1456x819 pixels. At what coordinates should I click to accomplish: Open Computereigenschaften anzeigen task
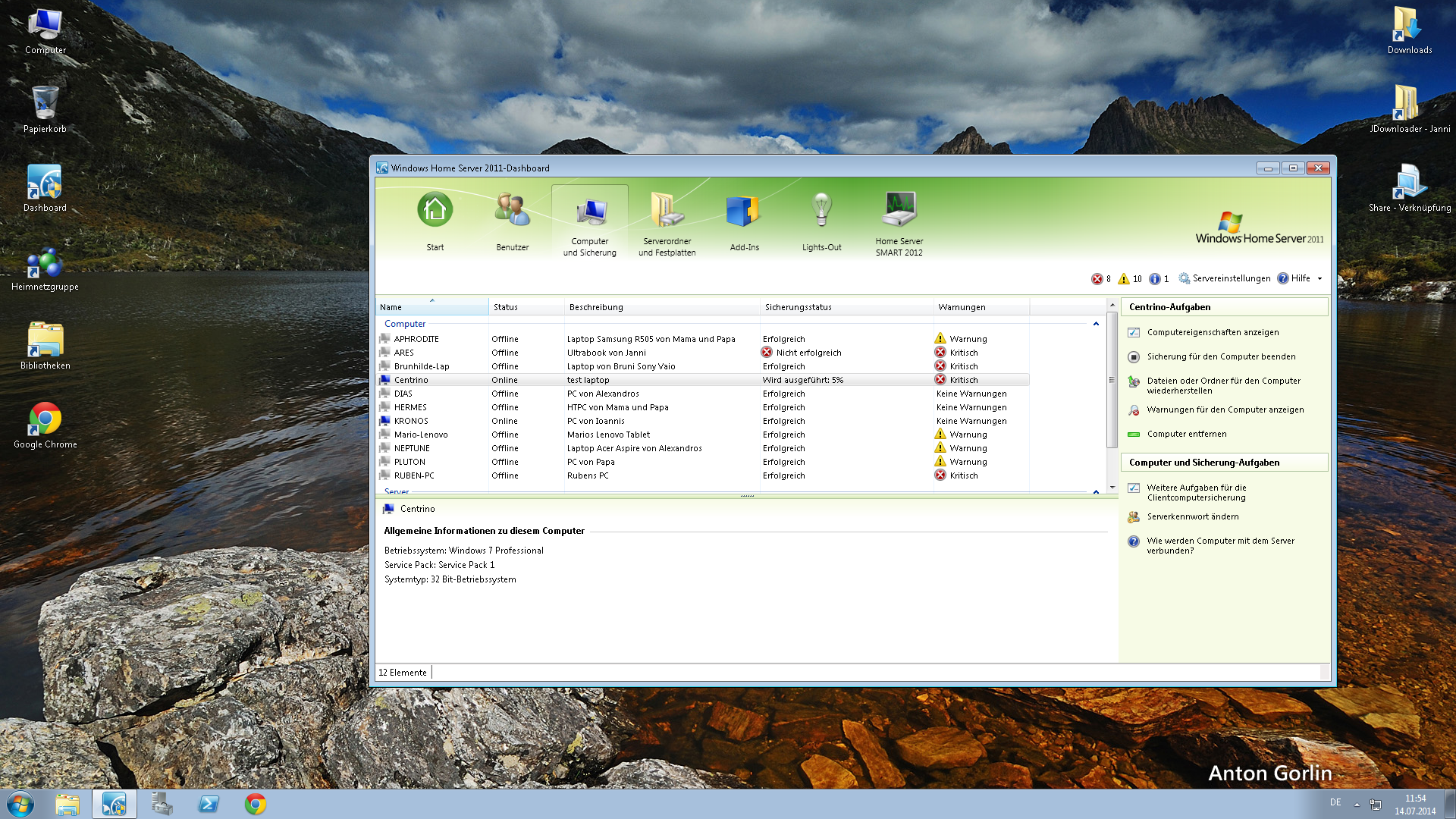pos(1212,332)
